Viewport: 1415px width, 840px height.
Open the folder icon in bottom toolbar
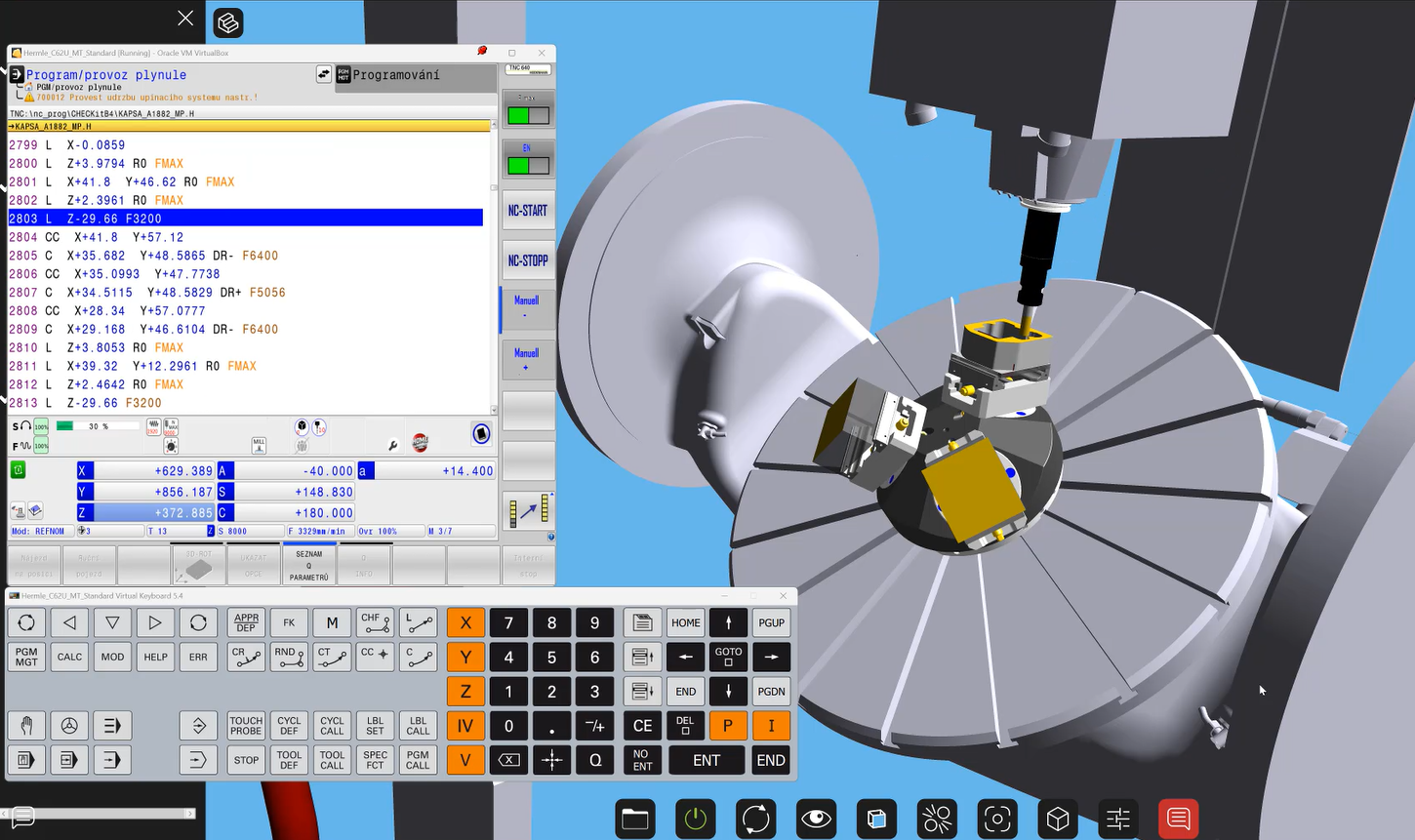pyautogui.click(x=635, y=819)
